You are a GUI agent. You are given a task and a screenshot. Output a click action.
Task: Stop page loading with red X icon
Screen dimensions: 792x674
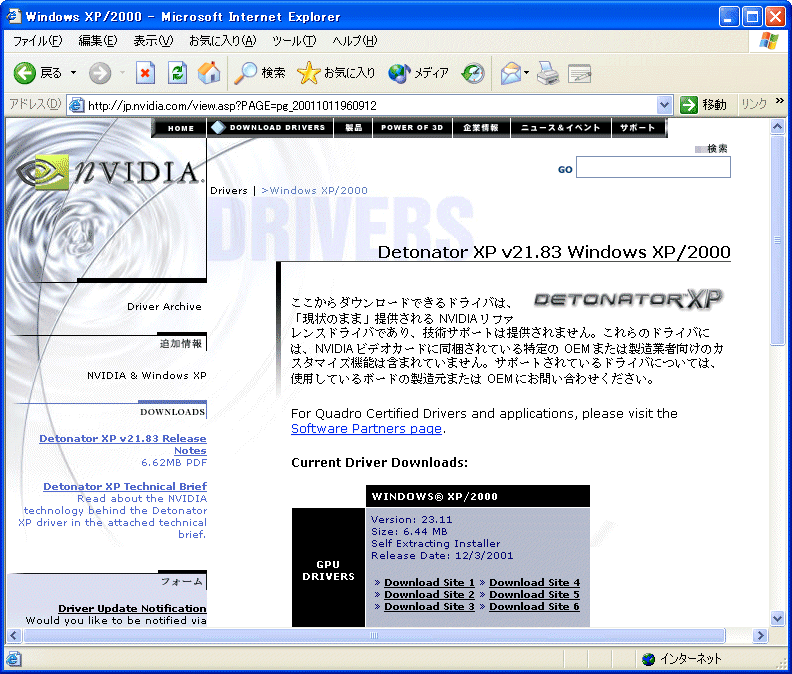click(x=145, y=73)
